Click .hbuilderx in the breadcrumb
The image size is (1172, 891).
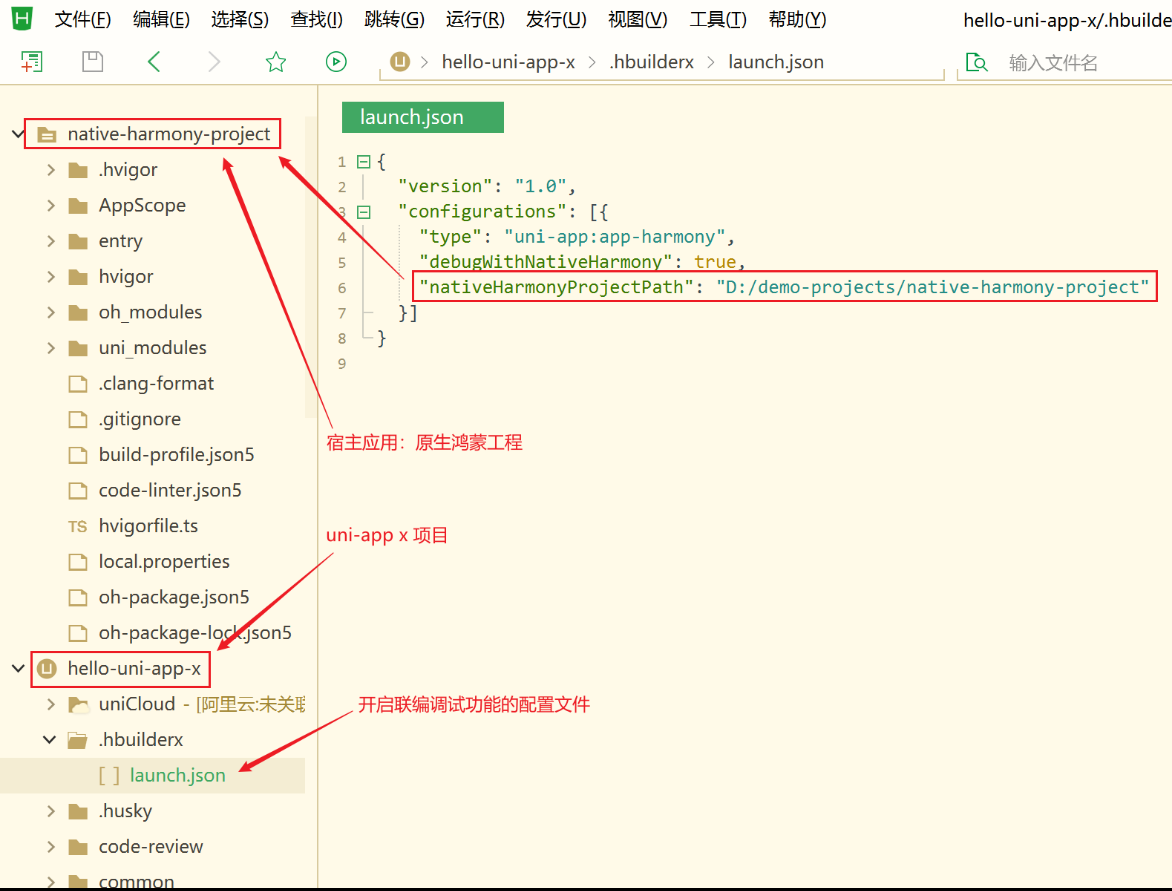tap(652, 62)
